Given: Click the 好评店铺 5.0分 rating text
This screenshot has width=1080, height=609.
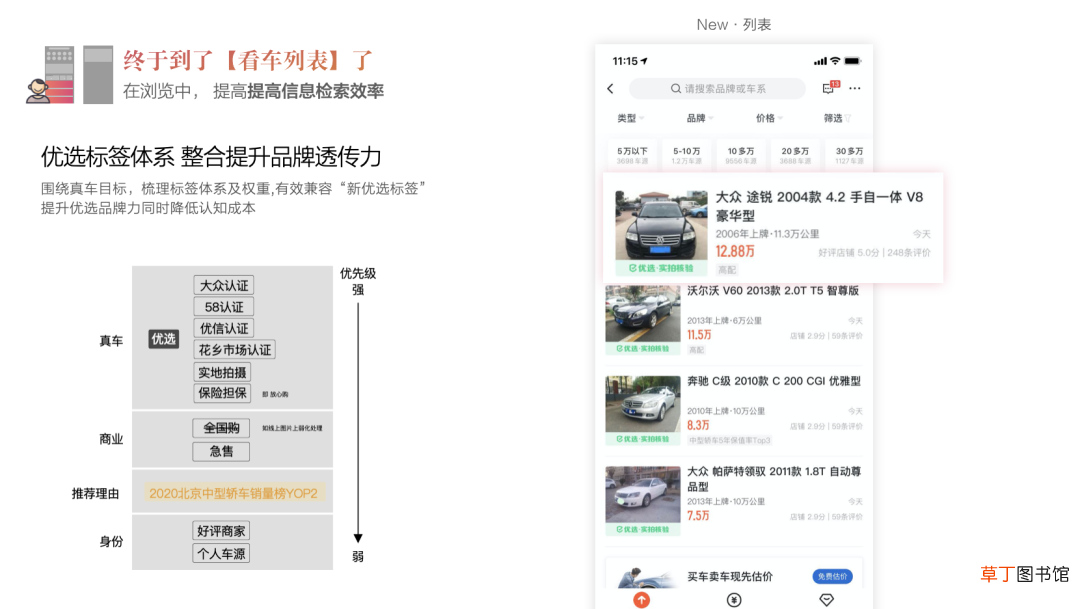Looking at the screenshot, I should tap(849, 253).
